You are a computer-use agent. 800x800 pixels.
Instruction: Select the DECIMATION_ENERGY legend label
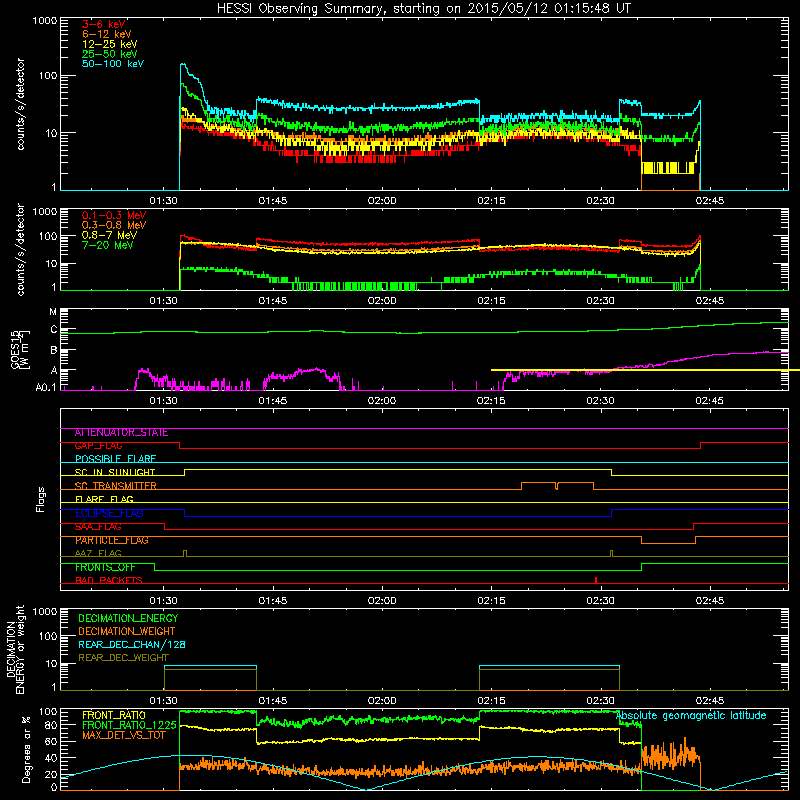click(128, 618)
